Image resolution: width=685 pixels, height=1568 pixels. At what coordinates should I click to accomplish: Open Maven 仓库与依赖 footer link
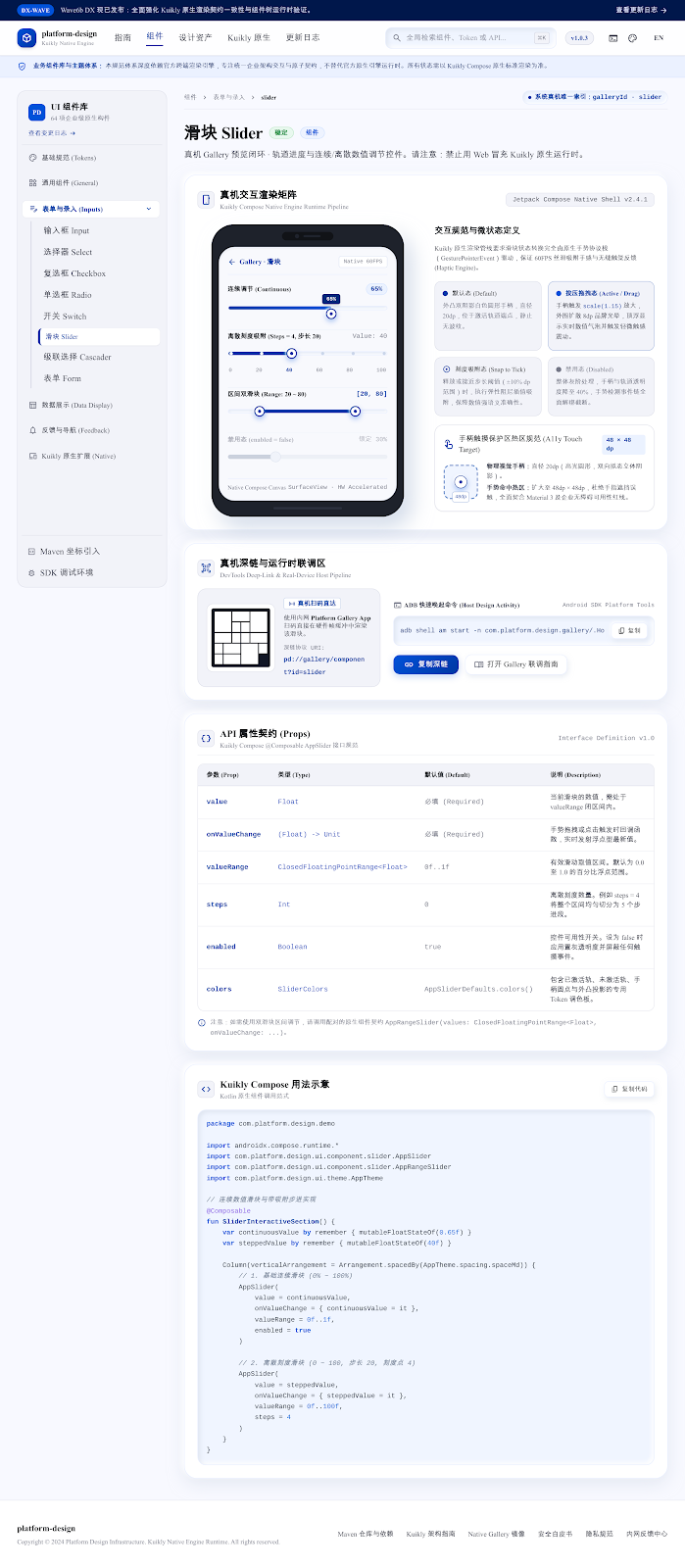click(366, 1534)
